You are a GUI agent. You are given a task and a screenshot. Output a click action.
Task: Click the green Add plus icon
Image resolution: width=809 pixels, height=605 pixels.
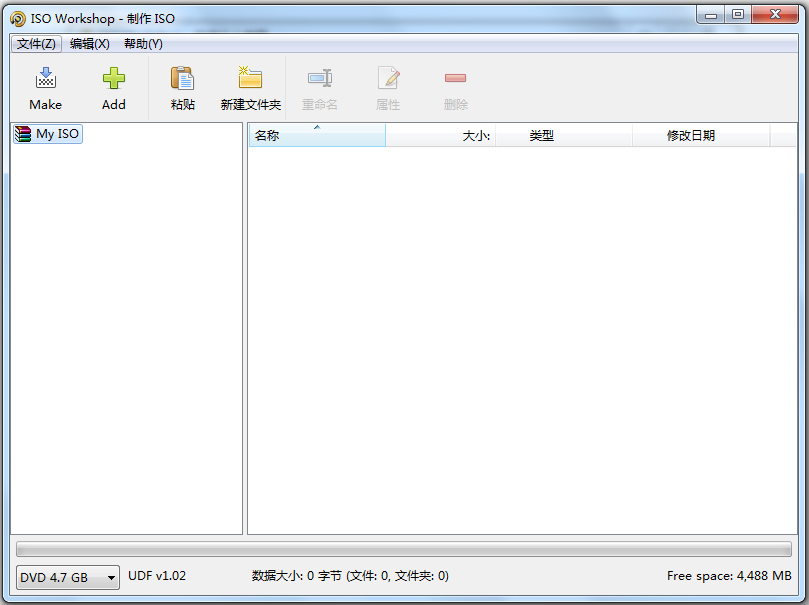coord(114,78)
